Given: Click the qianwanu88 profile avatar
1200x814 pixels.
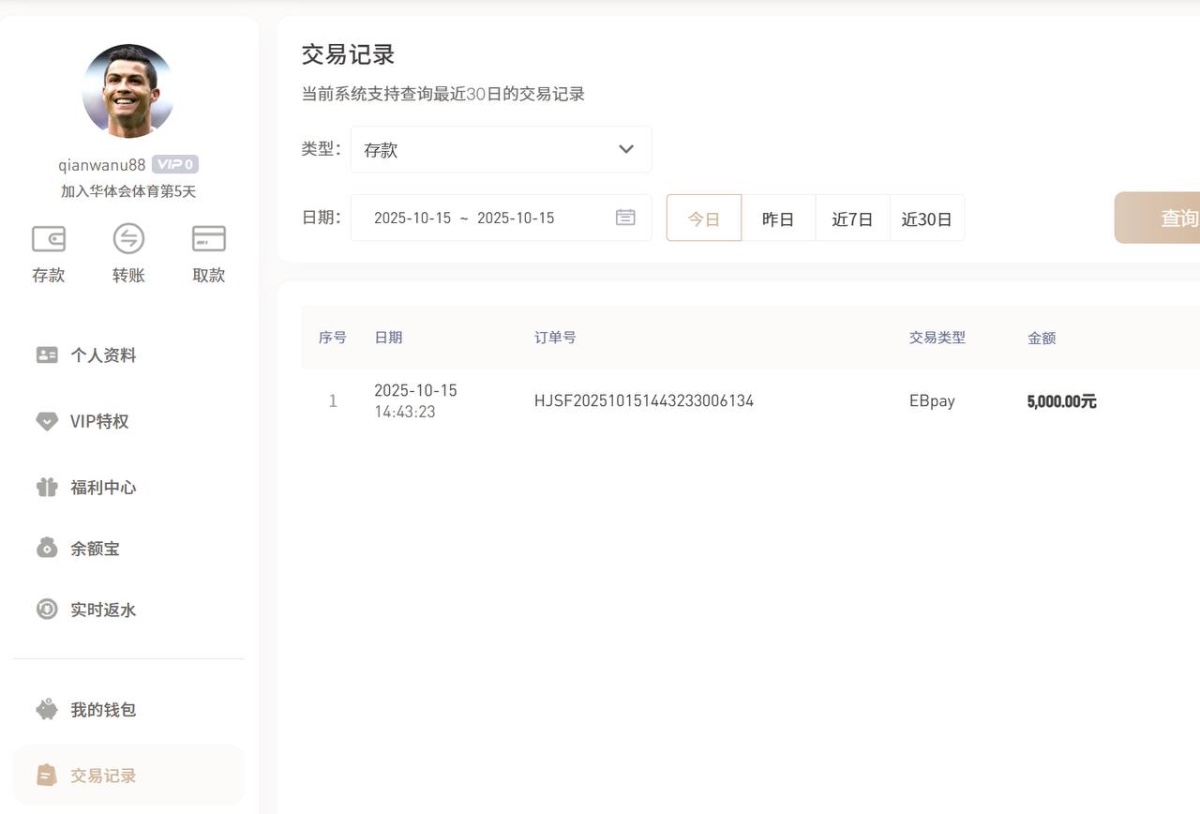Looking at the screenshot, I should point(128,90).
